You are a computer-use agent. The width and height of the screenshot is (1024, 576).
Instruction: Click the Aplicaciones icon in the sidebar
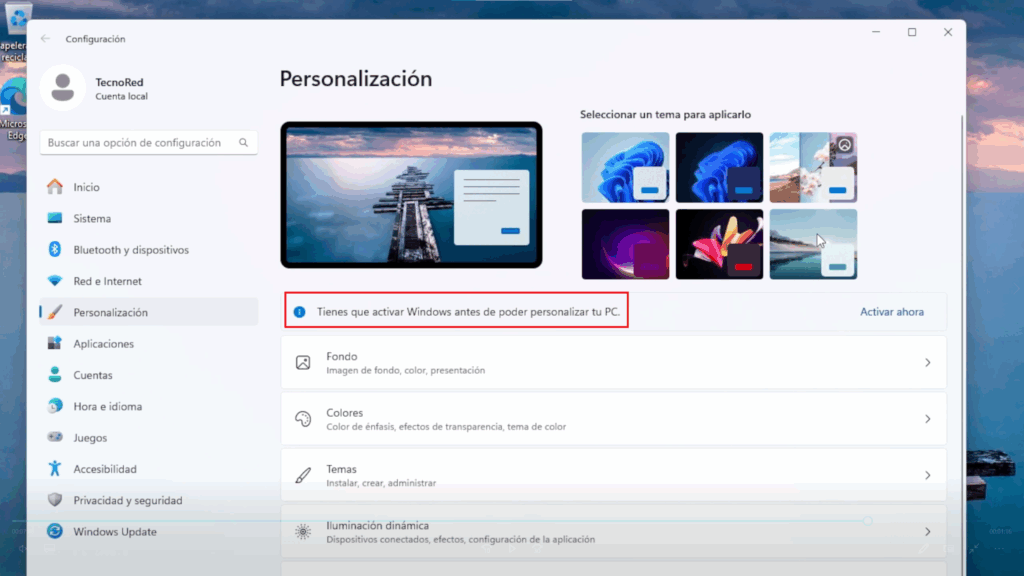pyautogui.click(x=55, y=344)
